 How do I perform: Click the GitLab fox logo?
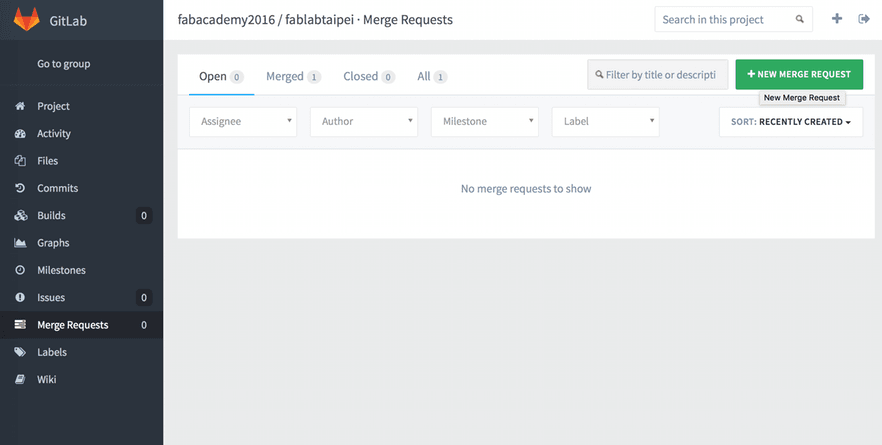26,20
